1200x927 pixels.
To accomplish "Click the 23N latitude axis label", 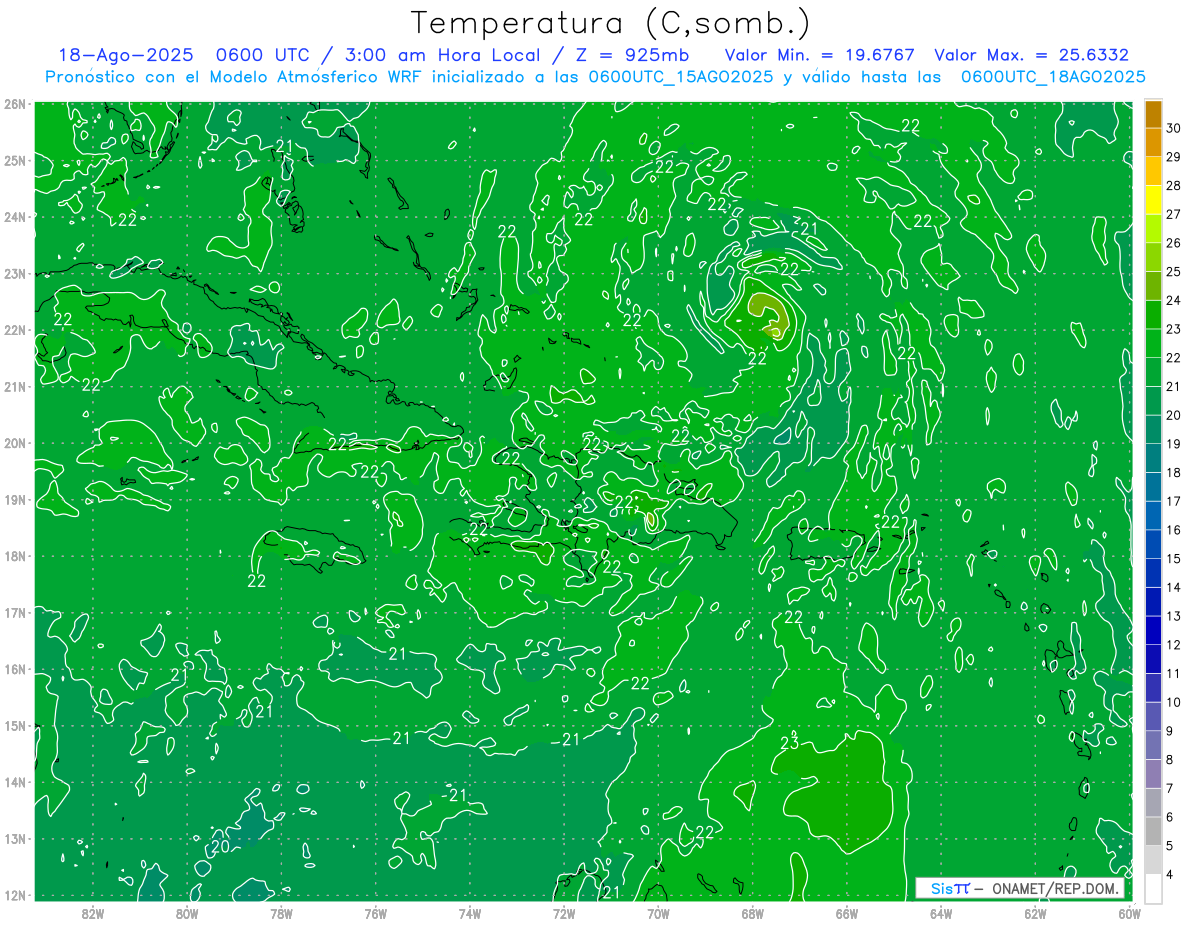I will [x=15, y=273].
